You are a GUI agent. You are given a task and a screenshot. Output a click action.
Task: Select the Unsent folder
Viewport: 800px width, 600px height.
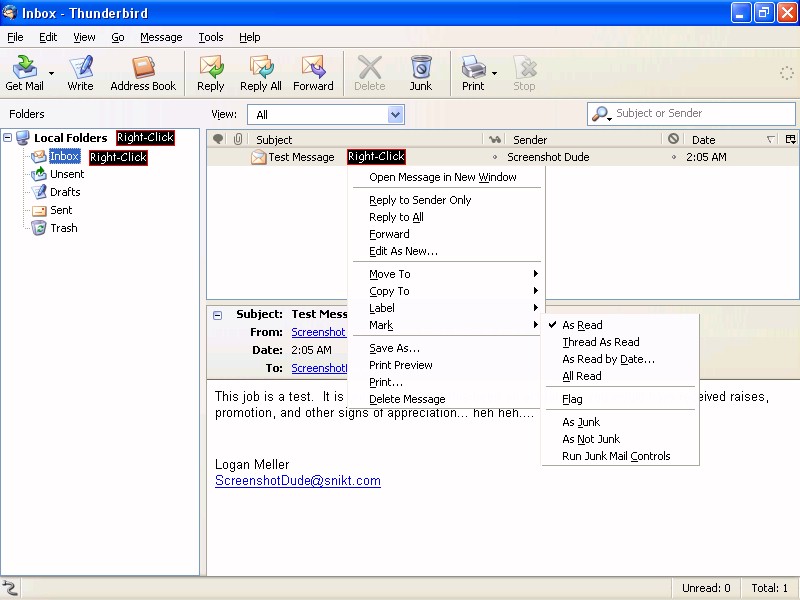(x=67, y=174)
